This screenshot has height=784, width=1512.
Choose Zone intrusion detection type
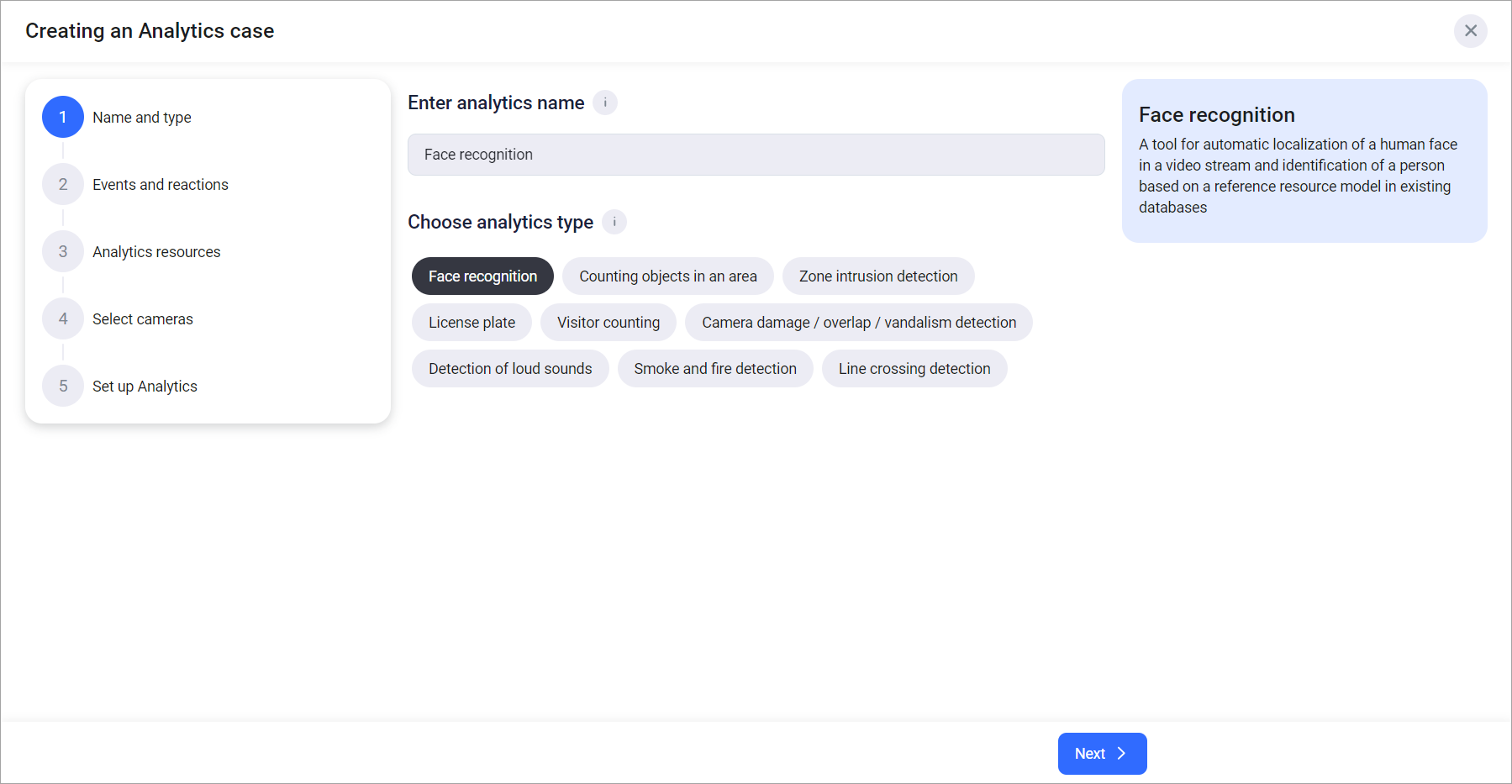pos(877,276)
